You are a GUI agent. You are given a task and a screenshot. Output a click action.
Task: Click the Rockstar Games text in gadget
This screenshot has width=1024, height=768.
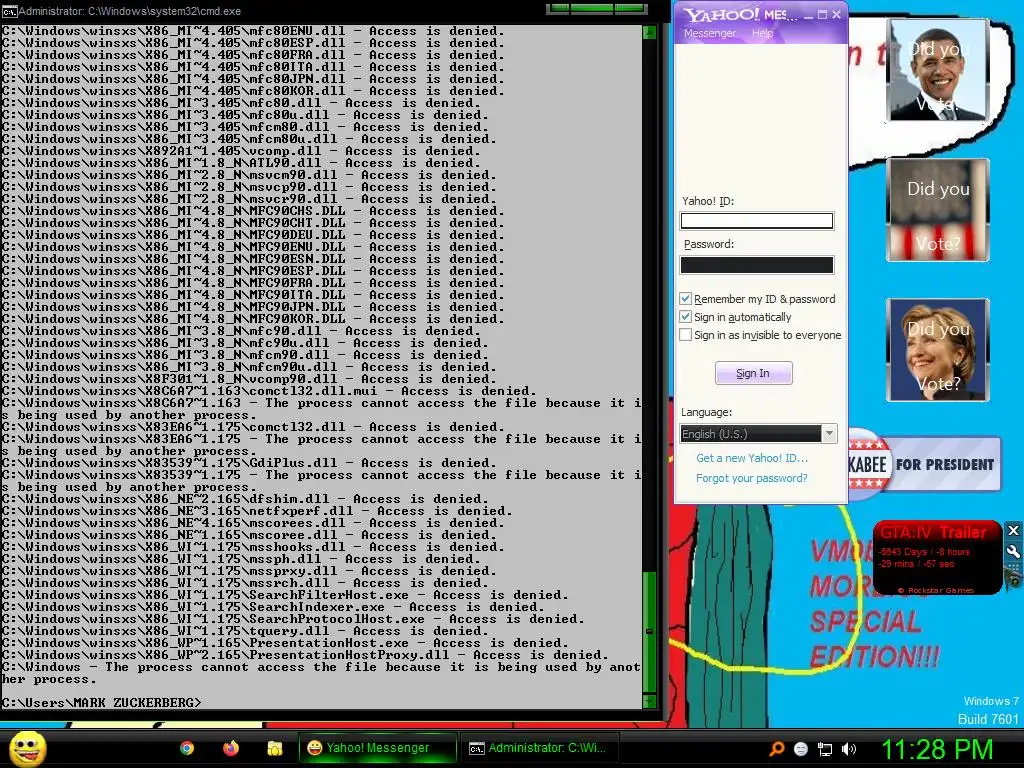tap(936, 590)
